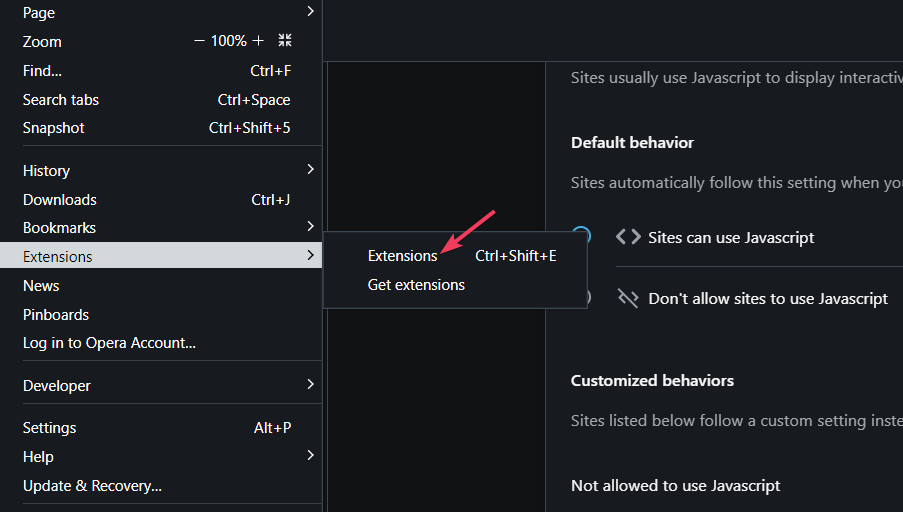Click the Alt+P shortcut text

click(272, 428)
